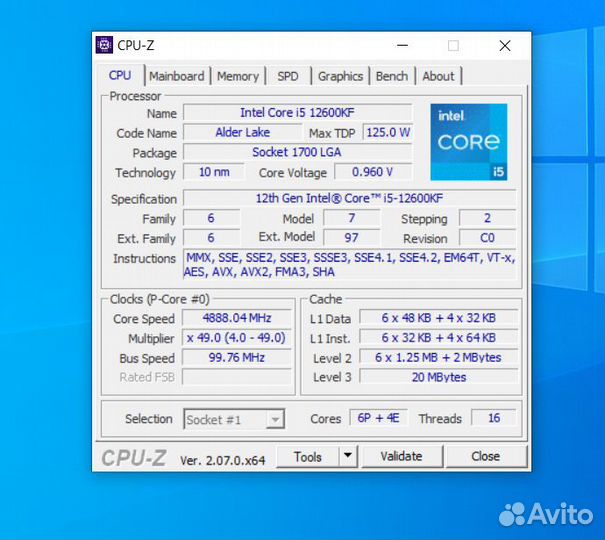The height and width of the screenshot is (540, 605).
Task: Open the Bench tab
Action: point(392,76)
